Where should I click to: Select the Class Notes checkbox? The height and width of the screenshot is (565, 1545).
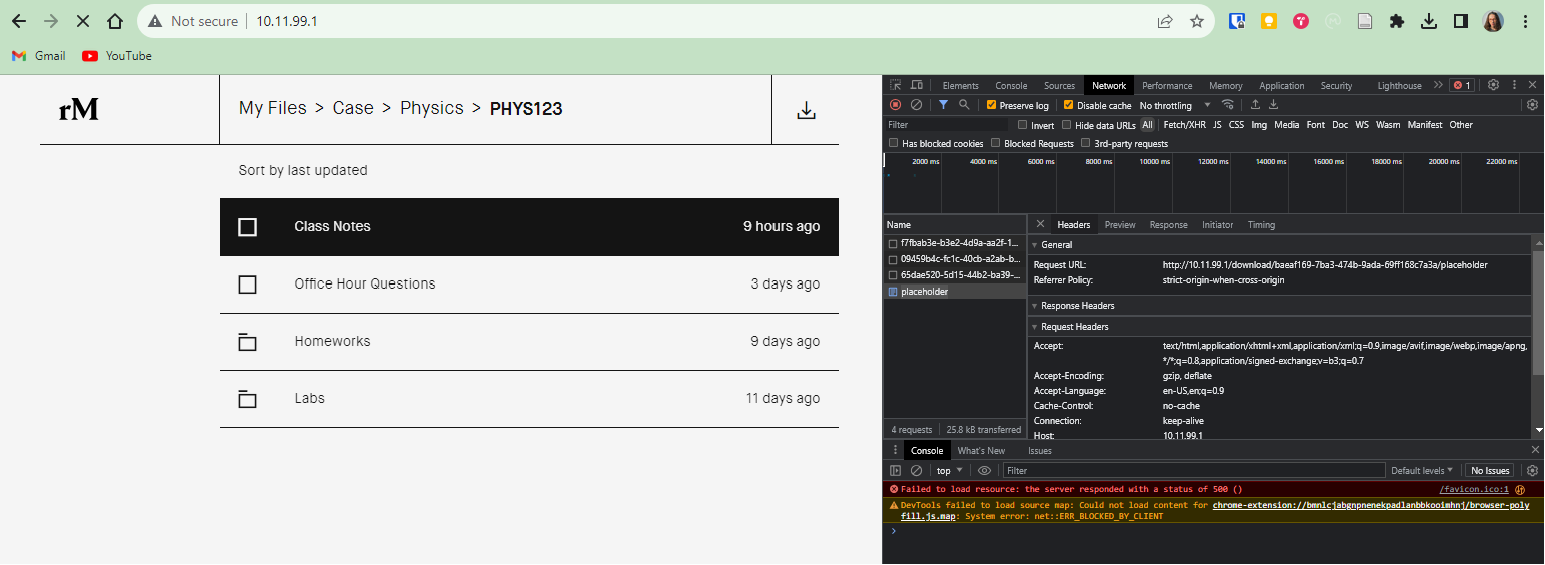[248, 227]
